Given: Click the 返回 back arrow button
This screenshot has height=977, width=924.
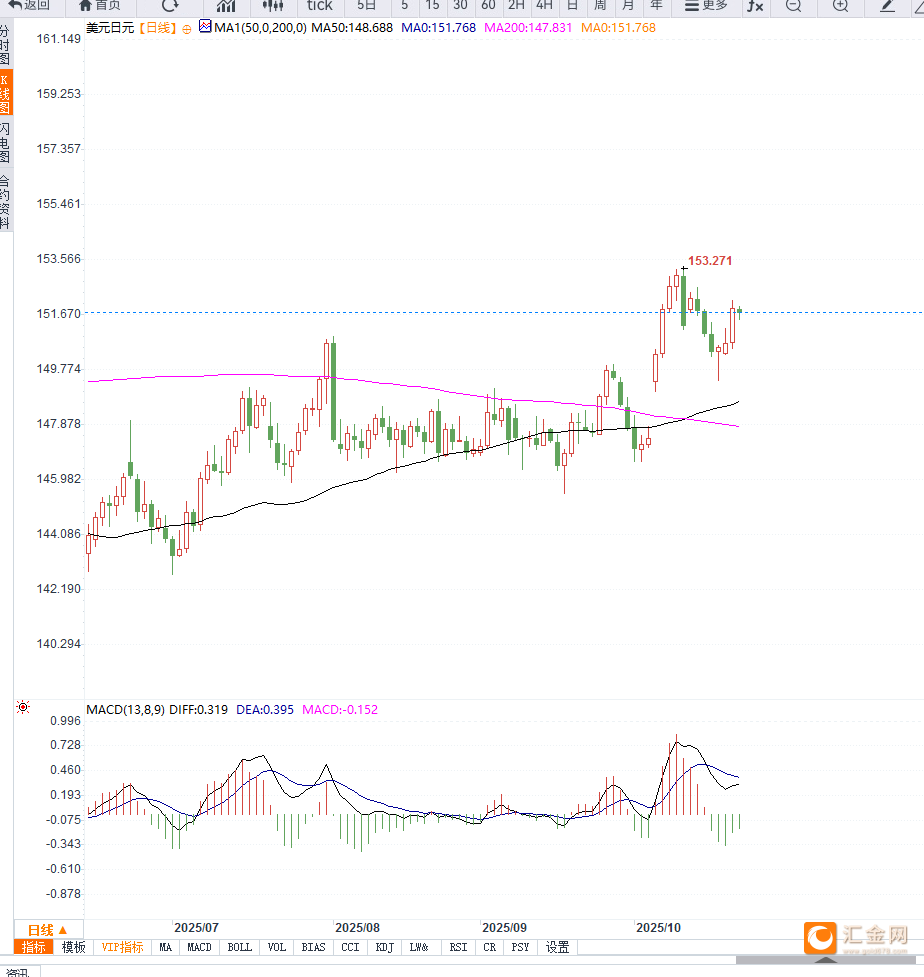Looking at the screenshot, I should [x=29, y=6].
